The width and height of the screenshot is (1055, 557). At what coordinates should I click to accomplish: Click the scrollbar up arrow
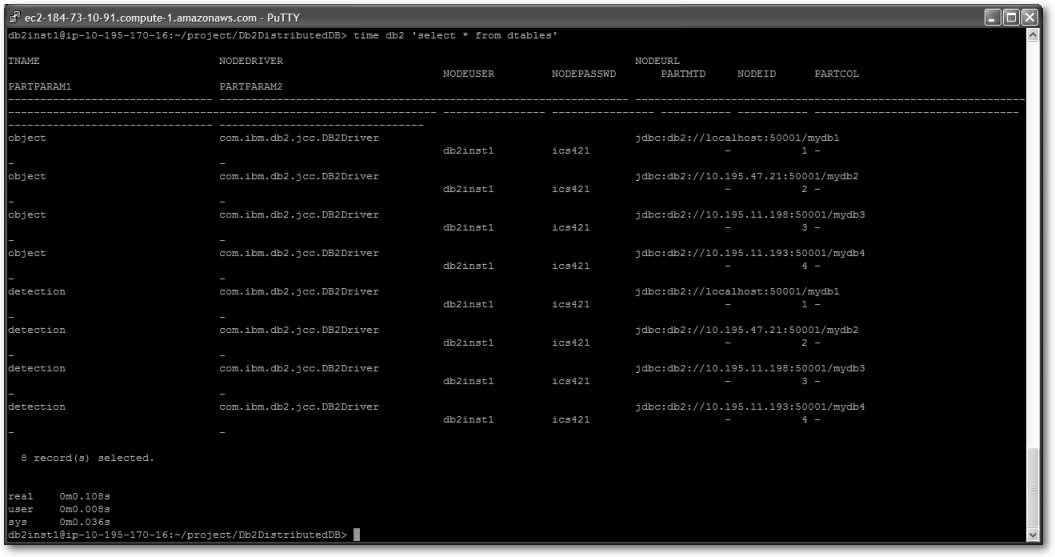[x=1033, y=35]
